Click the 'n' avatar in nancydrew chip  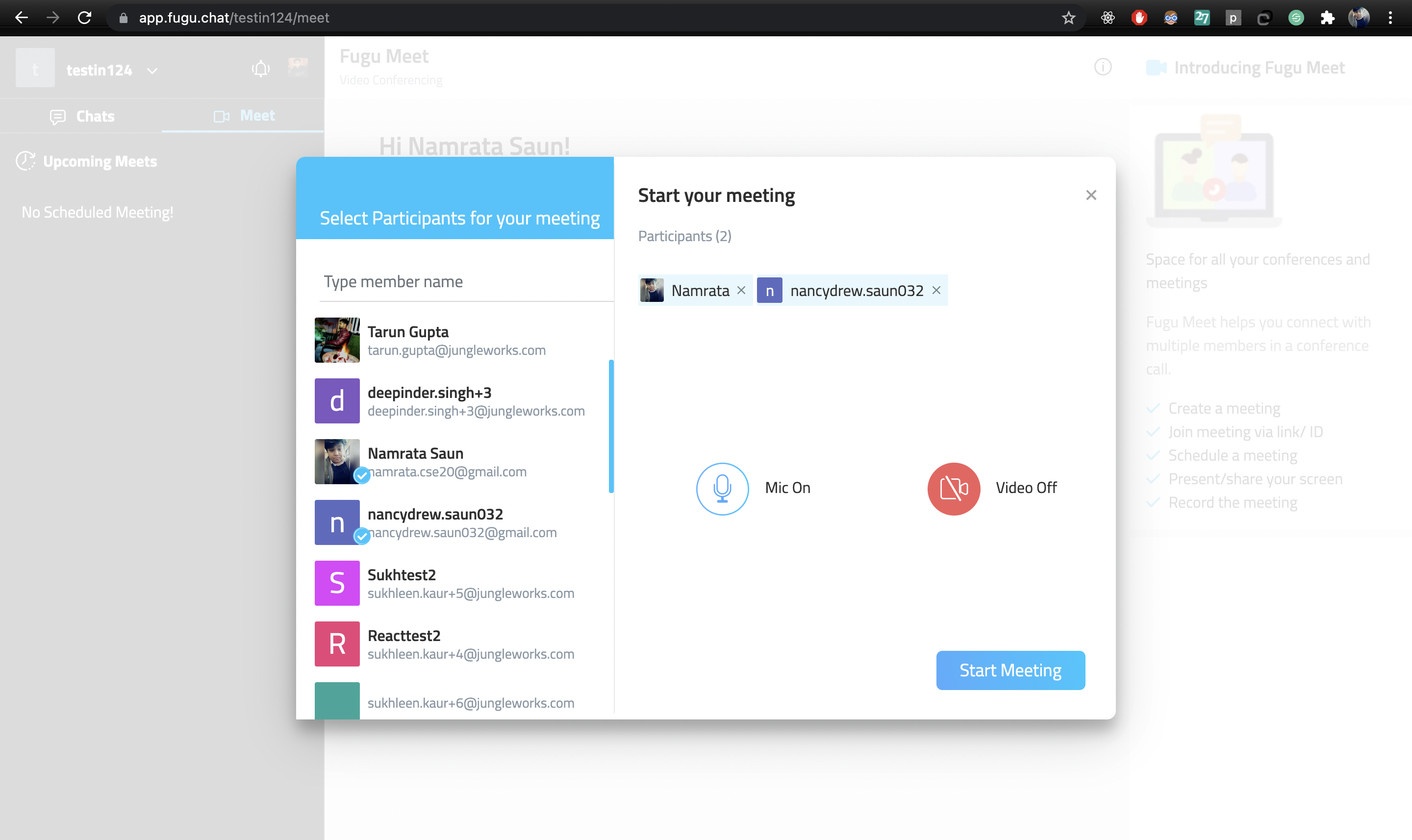769,291
